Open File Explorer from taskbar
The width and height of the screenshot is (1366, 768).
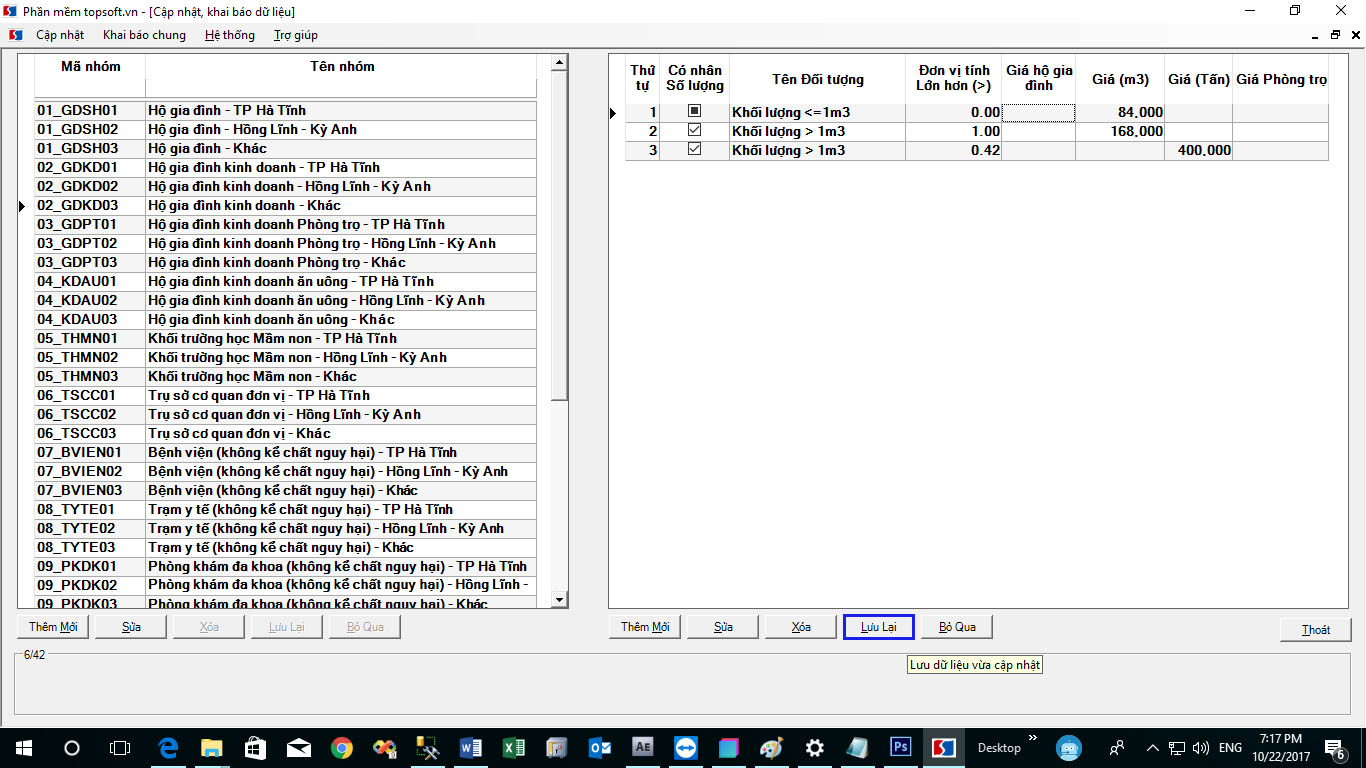pyautogui.click(x=211, y=747)
